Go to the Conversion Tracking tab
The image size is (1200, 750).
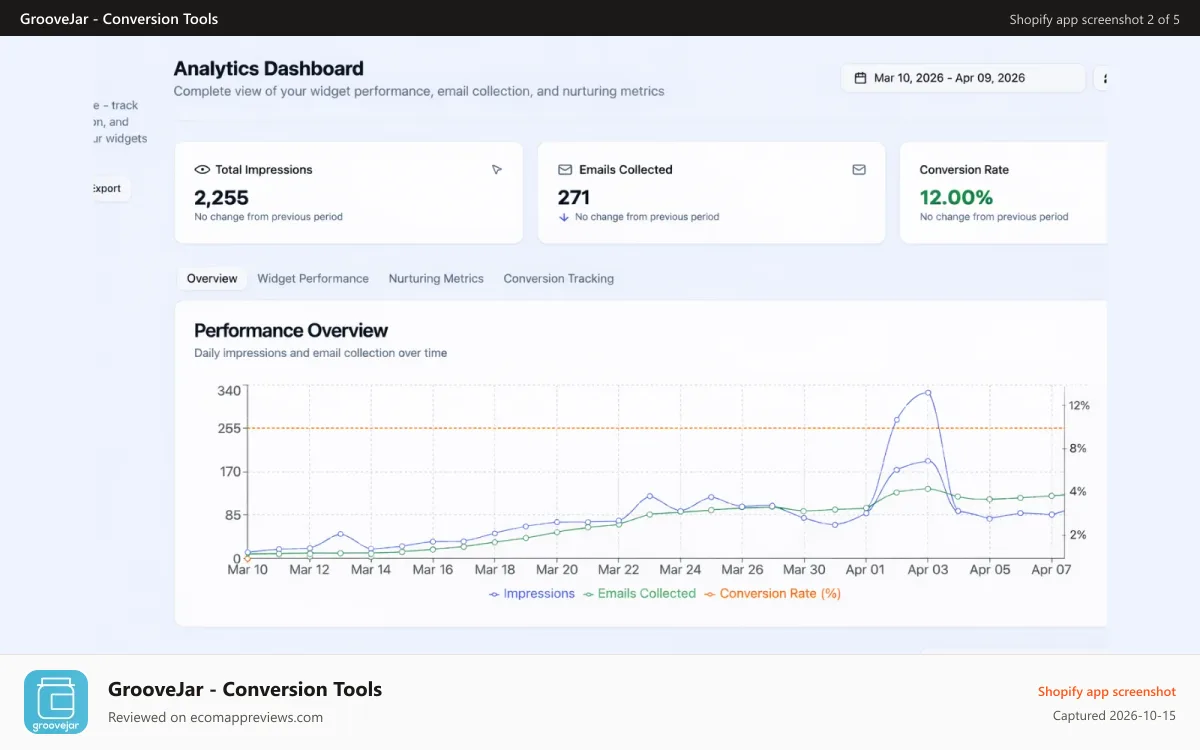coord(559,279)
